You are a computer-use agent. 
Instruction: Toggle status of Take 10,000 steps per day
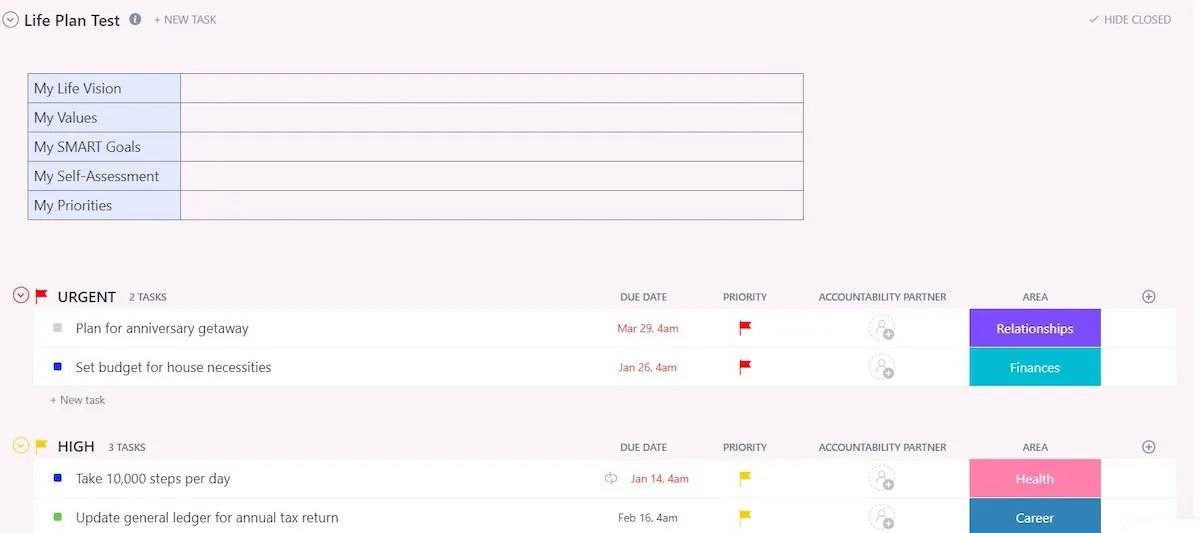click(58, 478)
